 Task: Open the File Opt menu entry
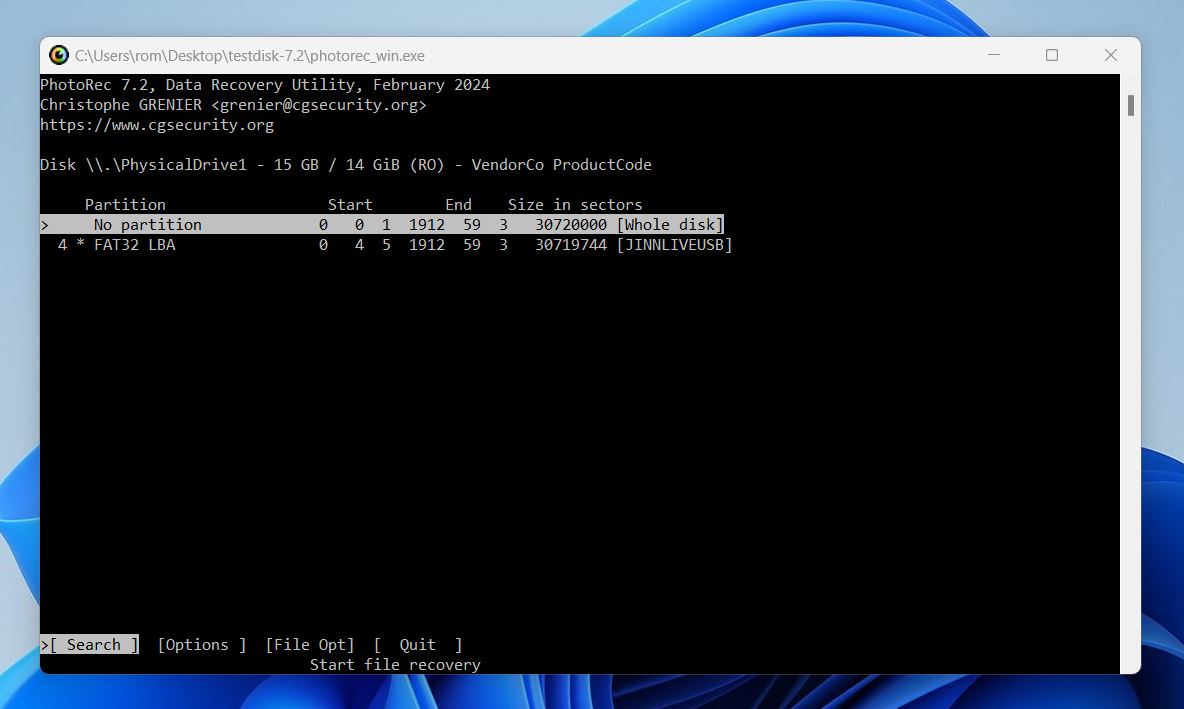[310, 644]
